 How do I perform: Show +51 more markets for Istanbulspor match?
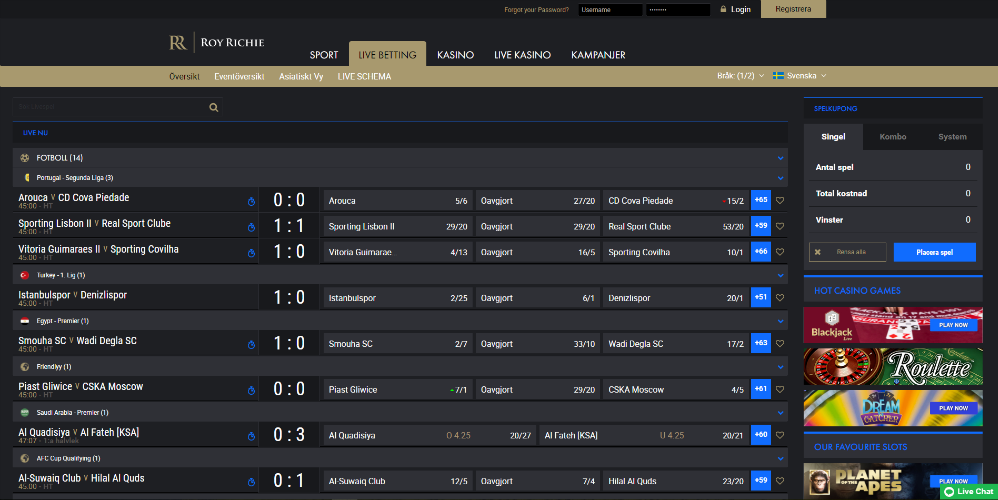761,297
